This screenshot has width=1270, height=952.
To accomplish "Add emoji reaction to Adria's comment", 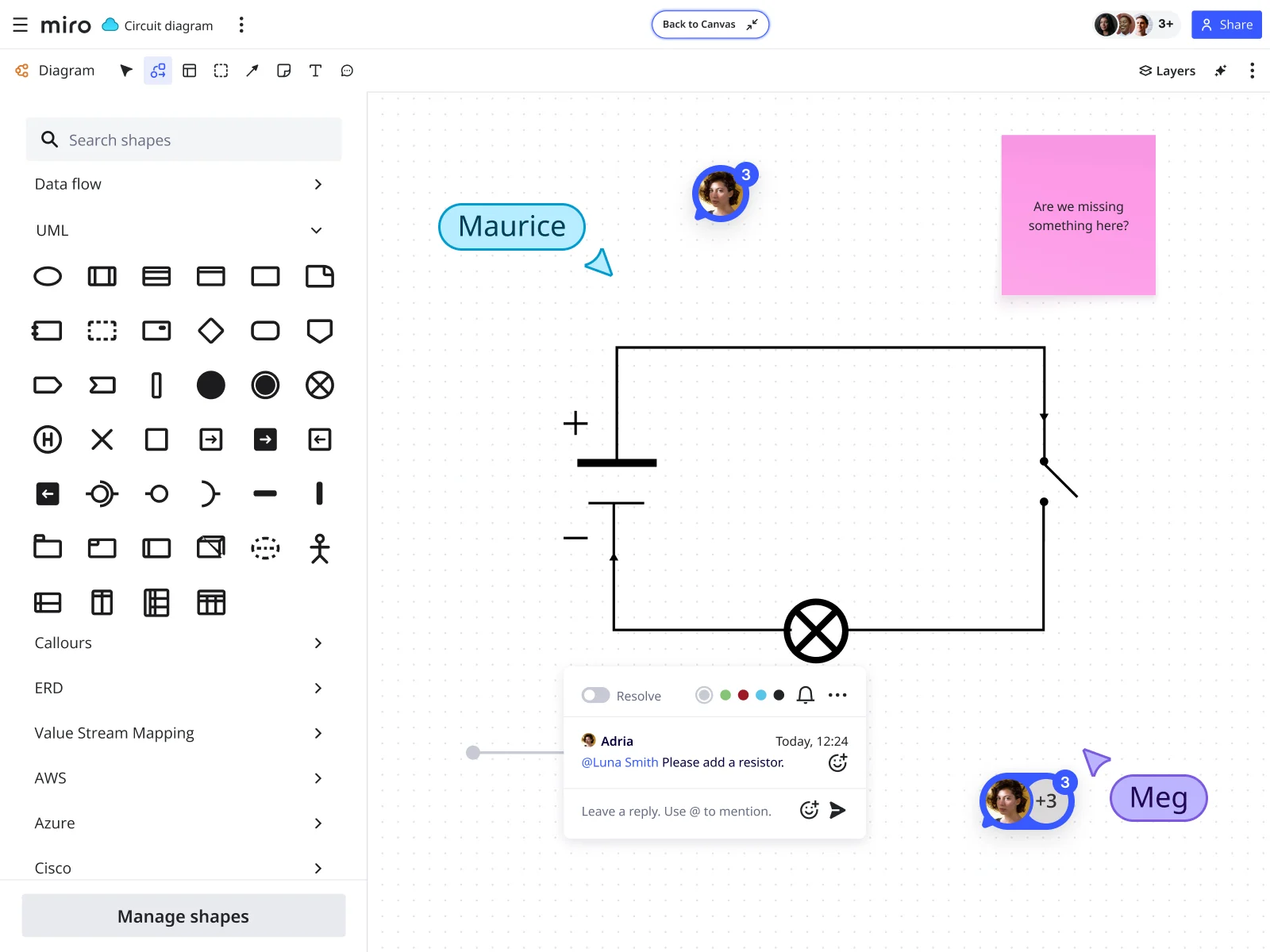I will [x=837, y=762].
